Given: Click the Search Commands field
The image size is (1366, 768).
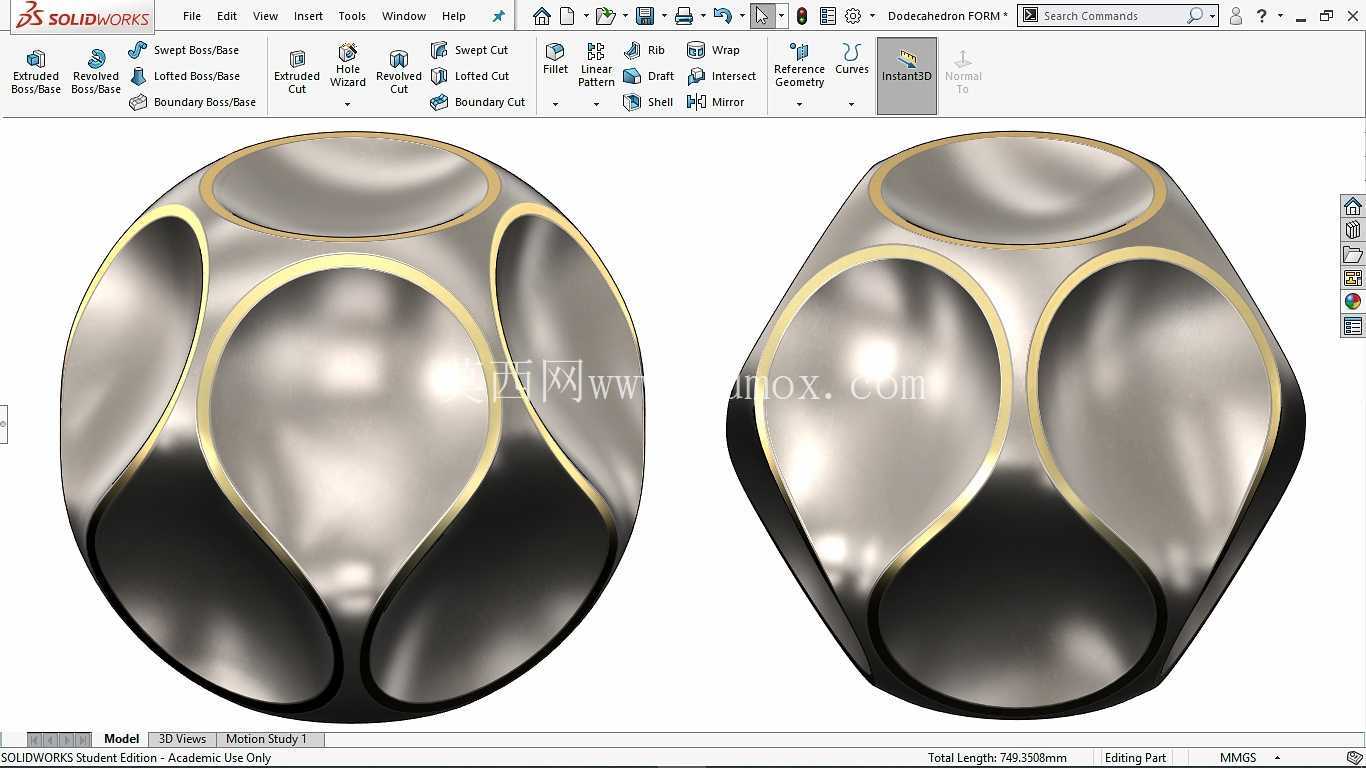Looking at the screenshot, I should pyautogui.click(x=1112, y=16).
